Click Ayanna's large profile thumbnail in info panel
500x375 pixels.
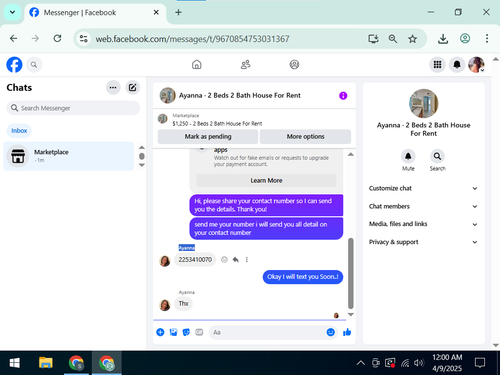click(423, 103)
